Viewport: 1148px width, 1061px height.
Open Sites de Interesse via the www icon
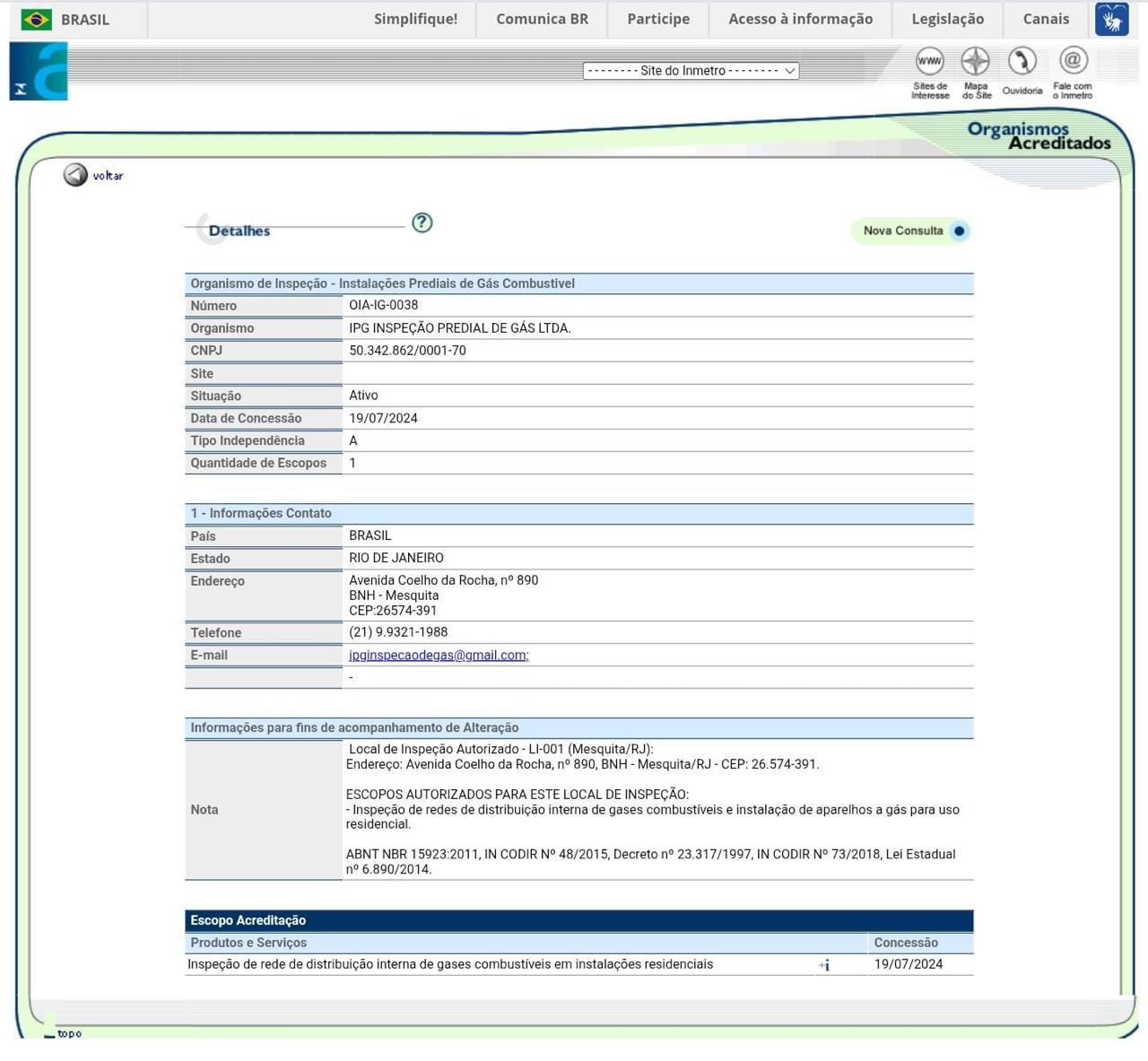pos(928,63)
